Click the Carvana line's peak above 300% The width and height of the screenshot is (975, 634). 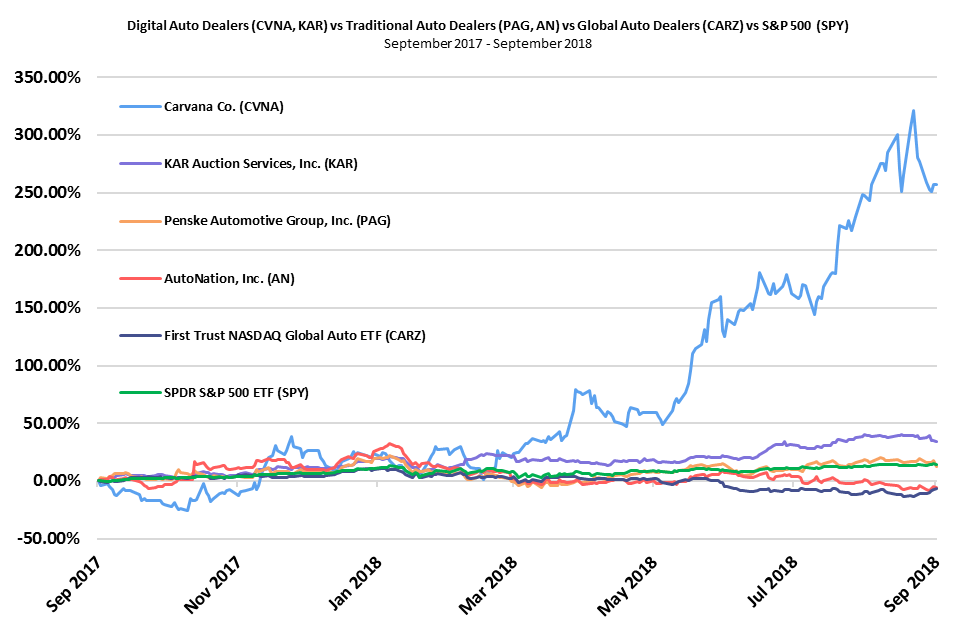point(913,111)
